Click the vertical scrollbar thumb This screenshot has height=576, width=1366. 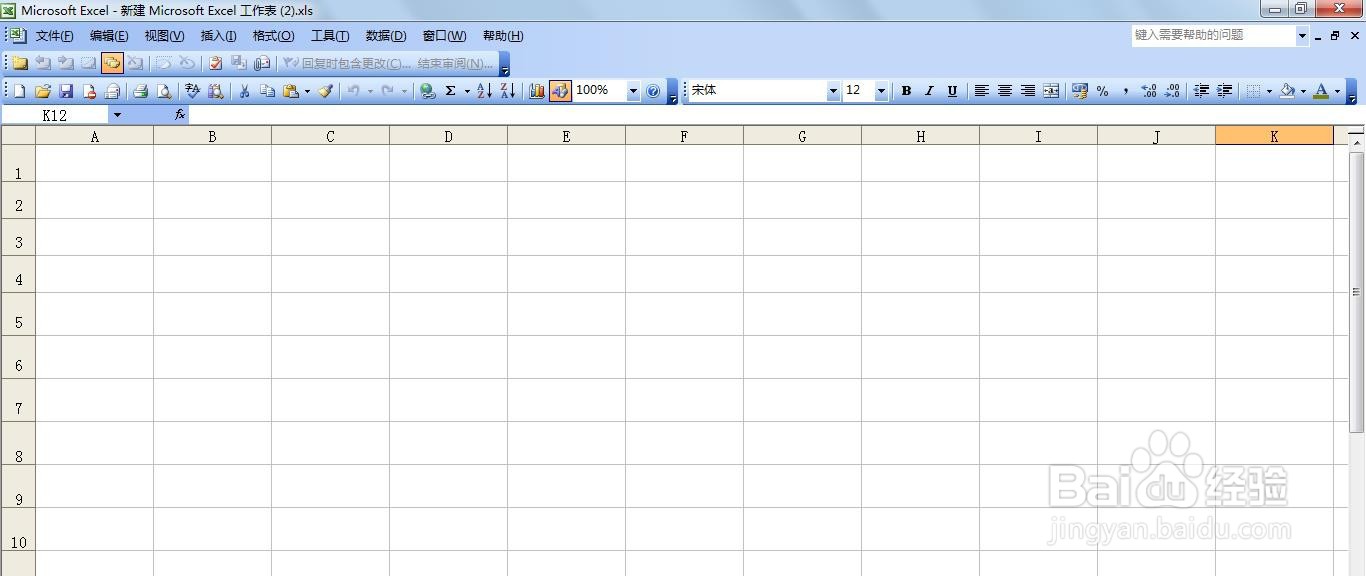tap(1356, 292)
